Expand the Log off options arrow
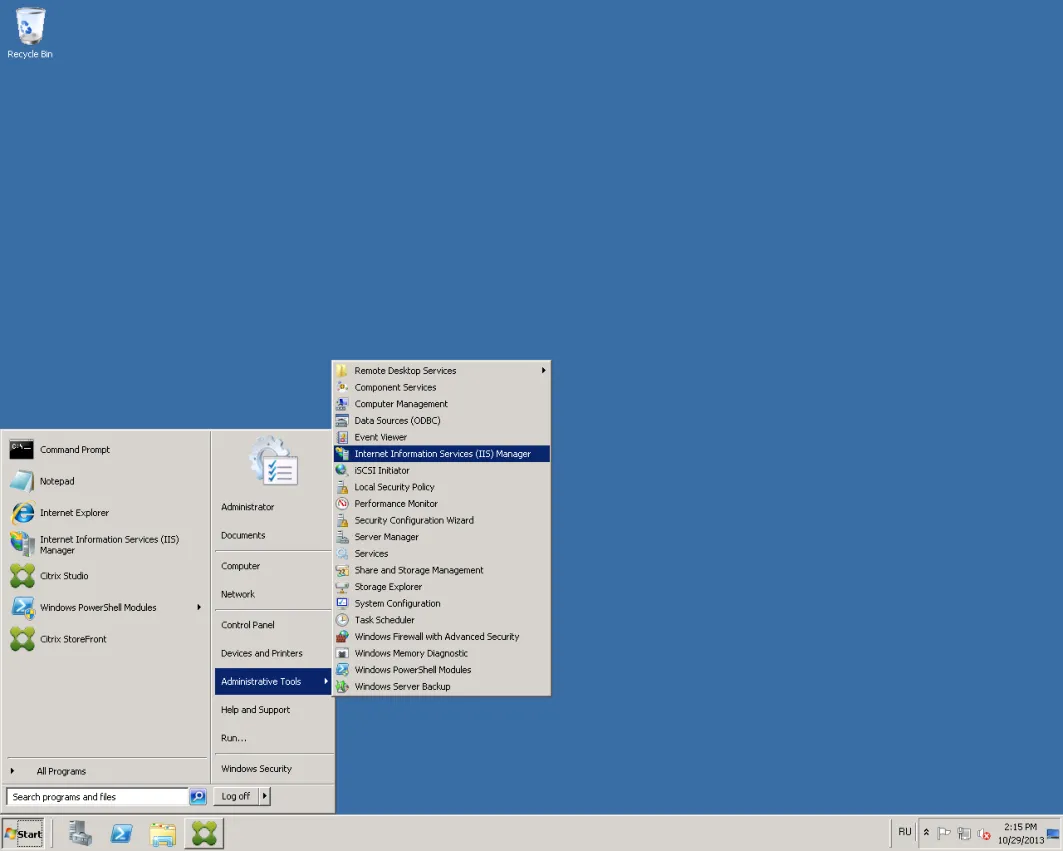Screen dimensions: 1063x851 (x=265, y=796)
